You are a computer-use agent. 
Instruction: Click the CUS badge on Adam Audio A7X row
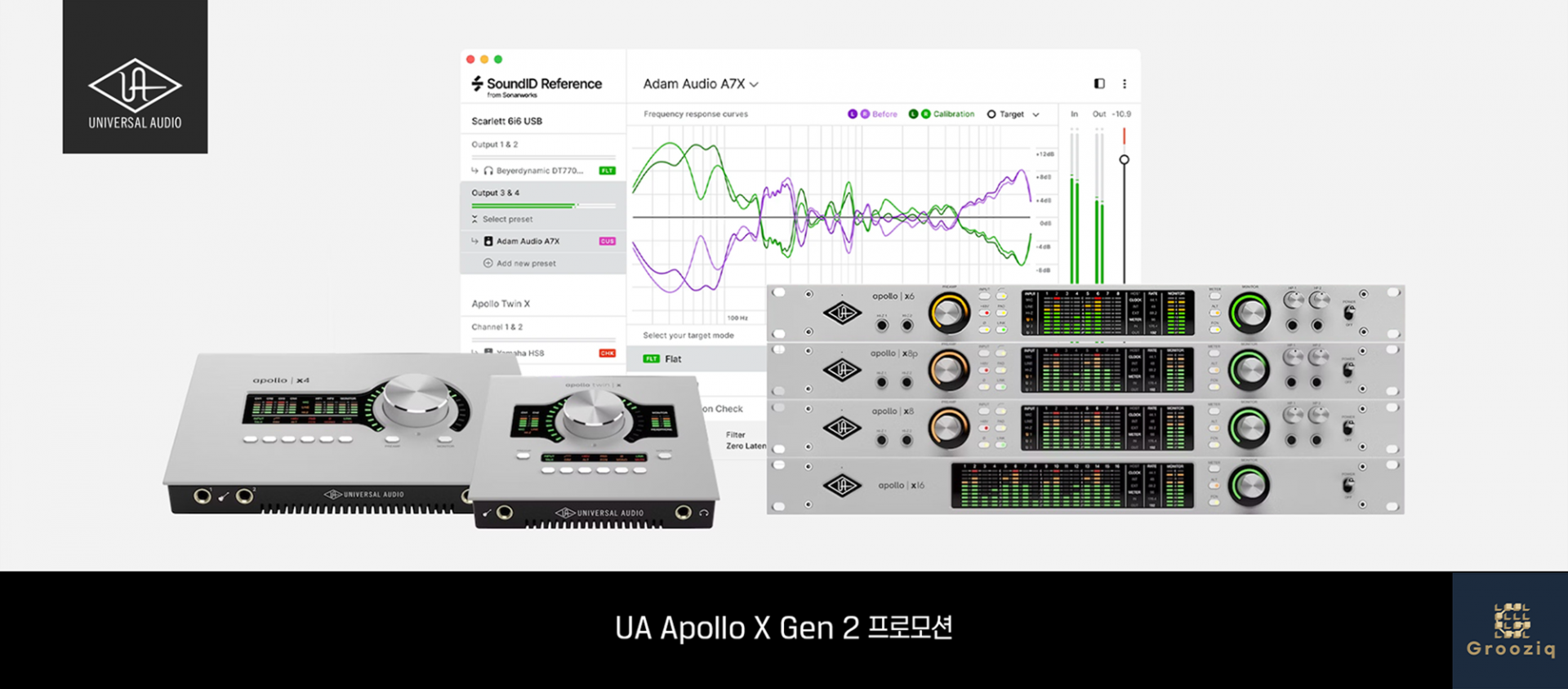607,241
